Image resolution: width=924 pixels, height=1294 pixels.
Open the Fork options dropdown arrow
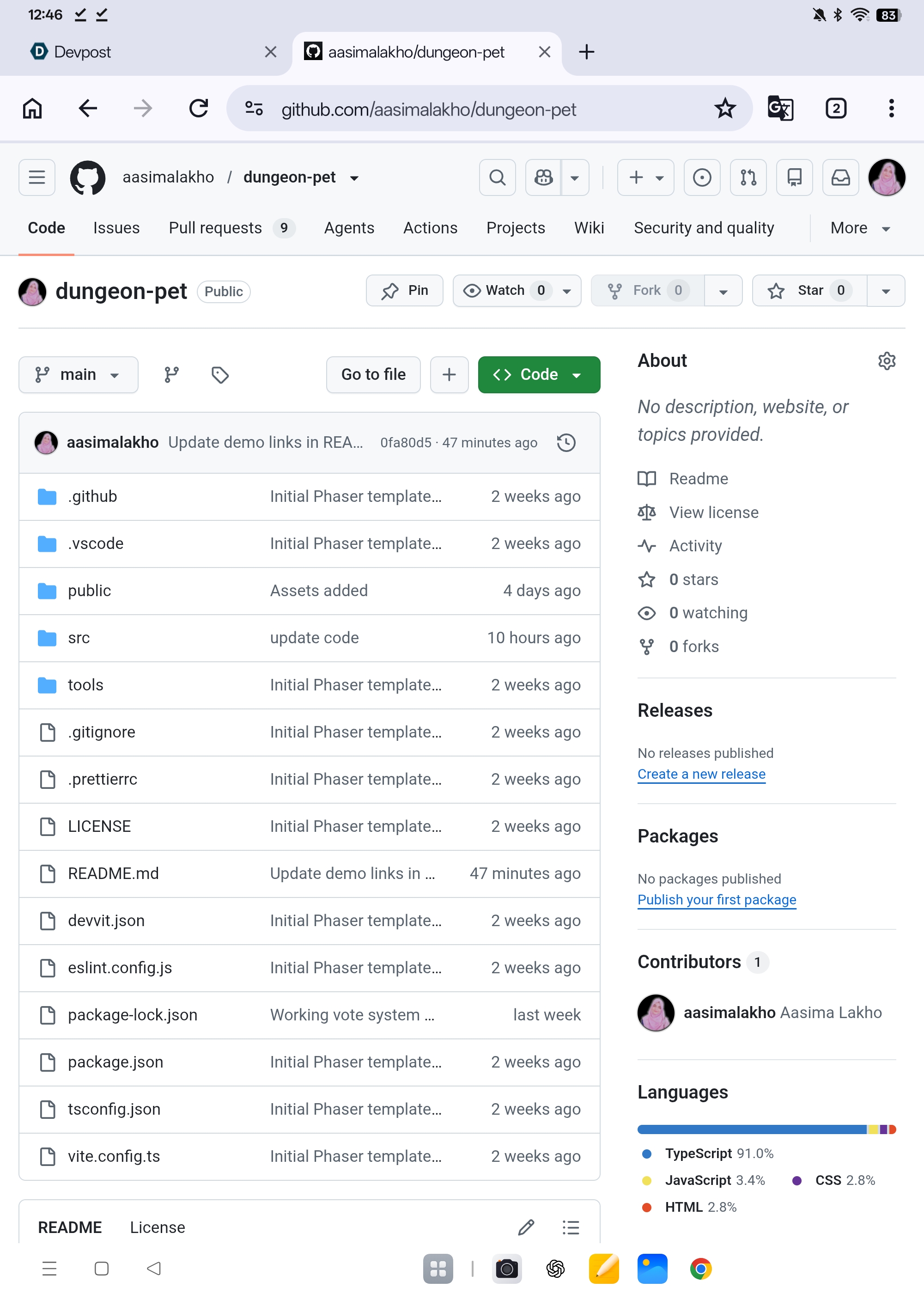pos(723,291)
